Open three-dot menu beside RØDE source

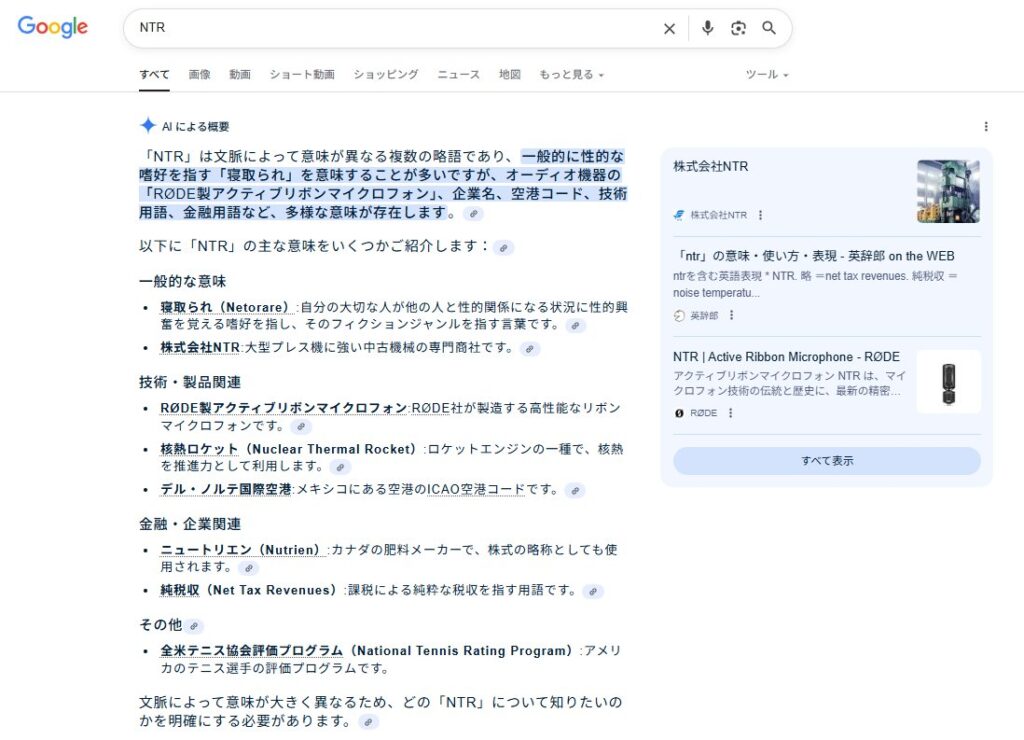pos(730,413)
